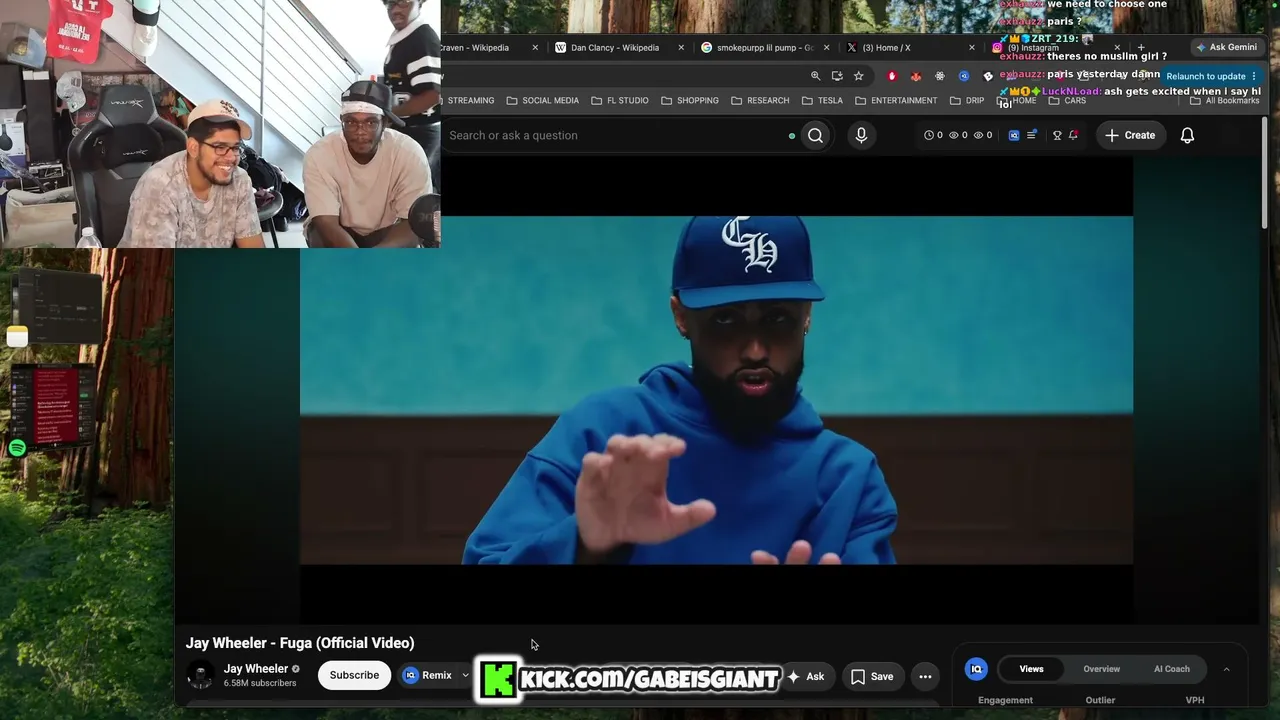Open YouTube notifications bell

click(1187, 135)
